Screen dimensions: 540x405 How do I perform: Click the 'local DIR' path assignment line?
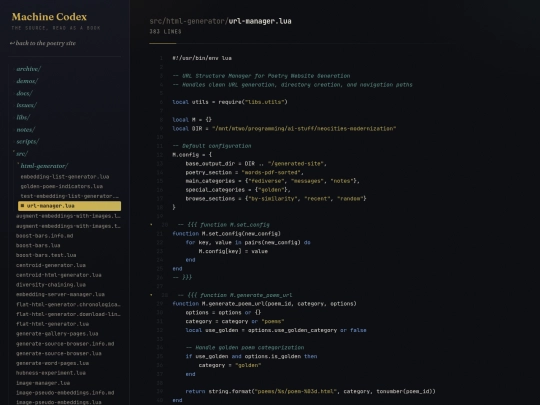[284, 128]
